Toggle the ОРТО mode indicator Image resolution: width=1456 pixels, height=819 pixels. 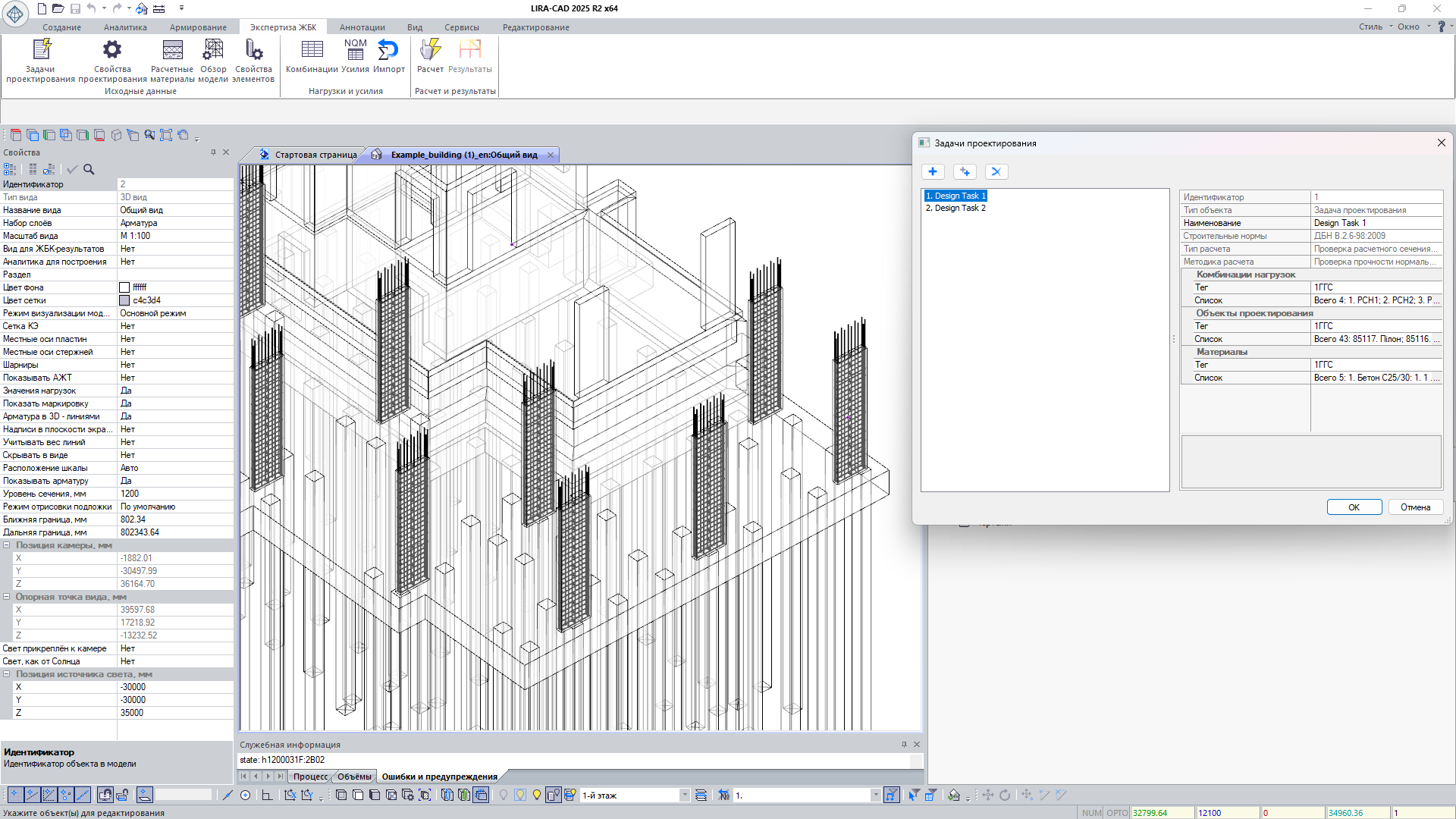click(1116, 812)
